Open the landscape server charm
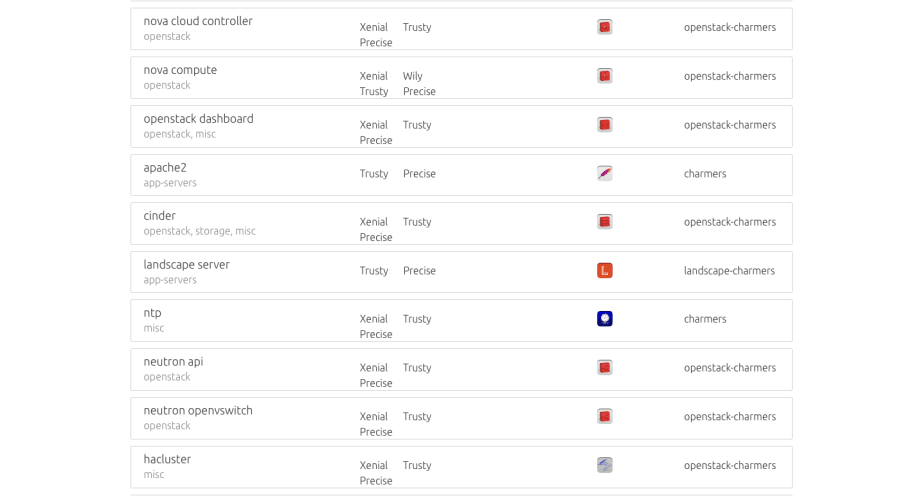The width and height of the screenshot is (916, 496). pos(186,265)
